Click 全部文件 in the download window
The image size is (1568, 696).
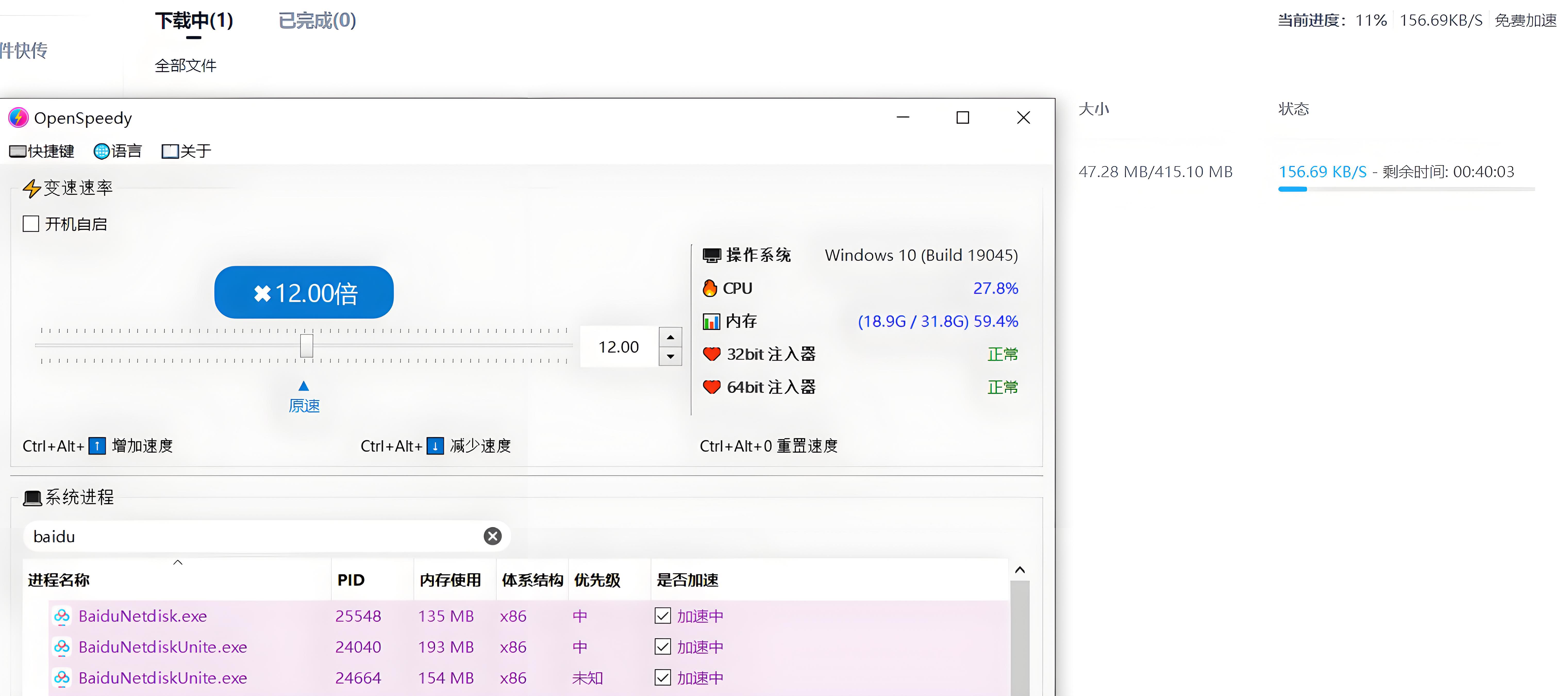click(186, 66)
